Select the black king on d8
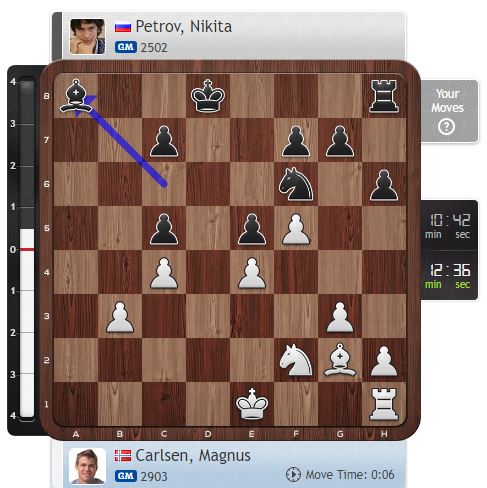 (208, 96)
